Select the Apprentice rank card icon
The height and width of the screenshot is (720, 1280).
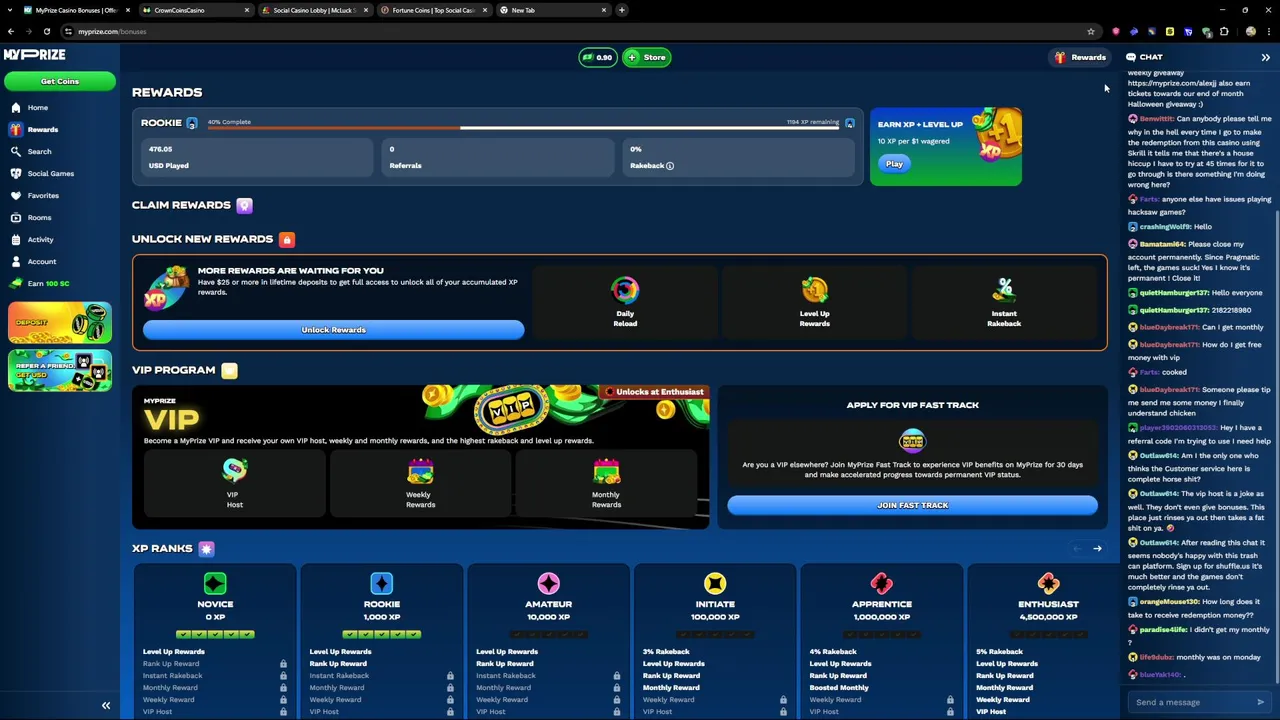click(881, 583)
